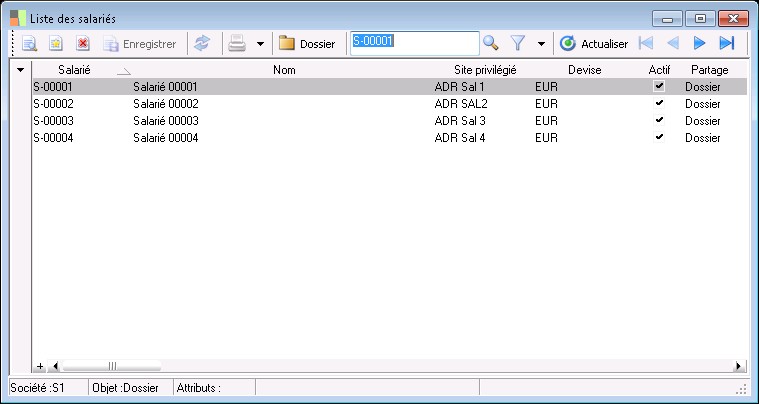The image size is (759, 404).
Task: Click the view record icon in toolbar
Action: pos(29,43)
